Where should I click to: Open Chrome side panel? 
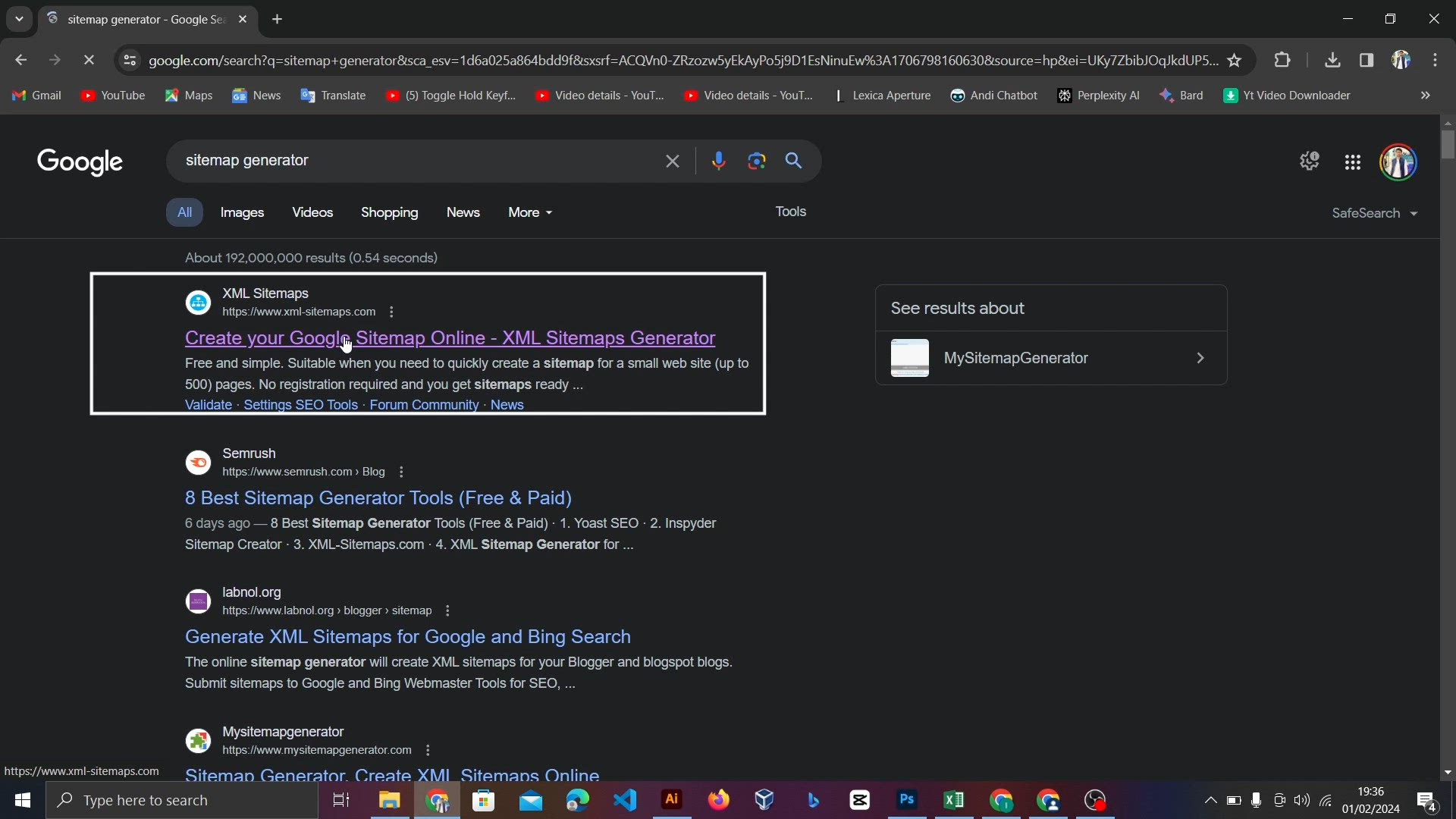coord(1367,60)
